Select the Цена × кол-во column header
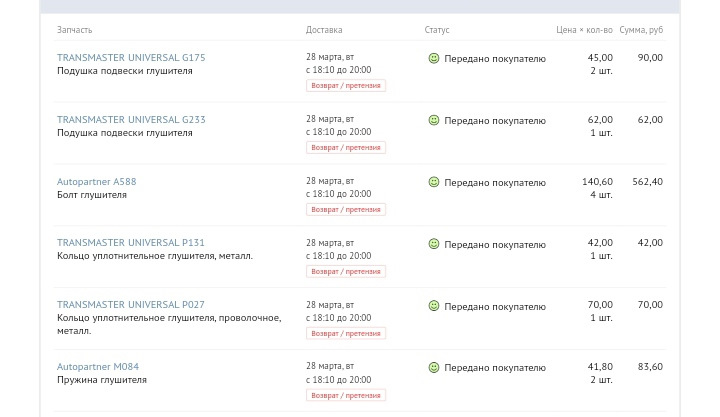 tap(584, 30)
